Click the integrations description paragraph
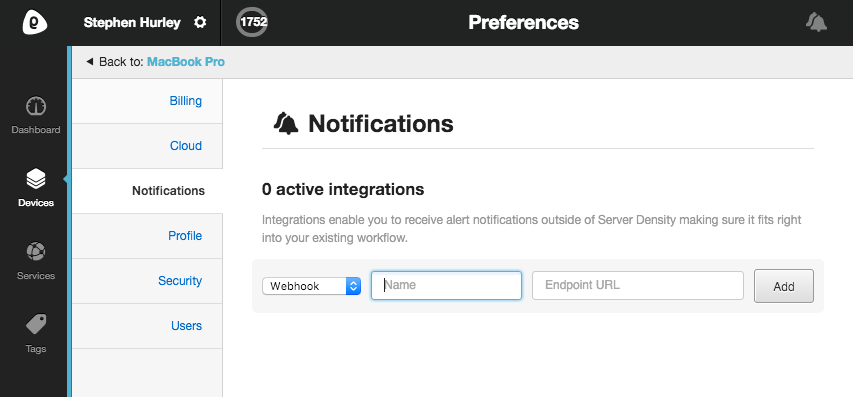Screen dimensions: 853x397 click(531, 229)
